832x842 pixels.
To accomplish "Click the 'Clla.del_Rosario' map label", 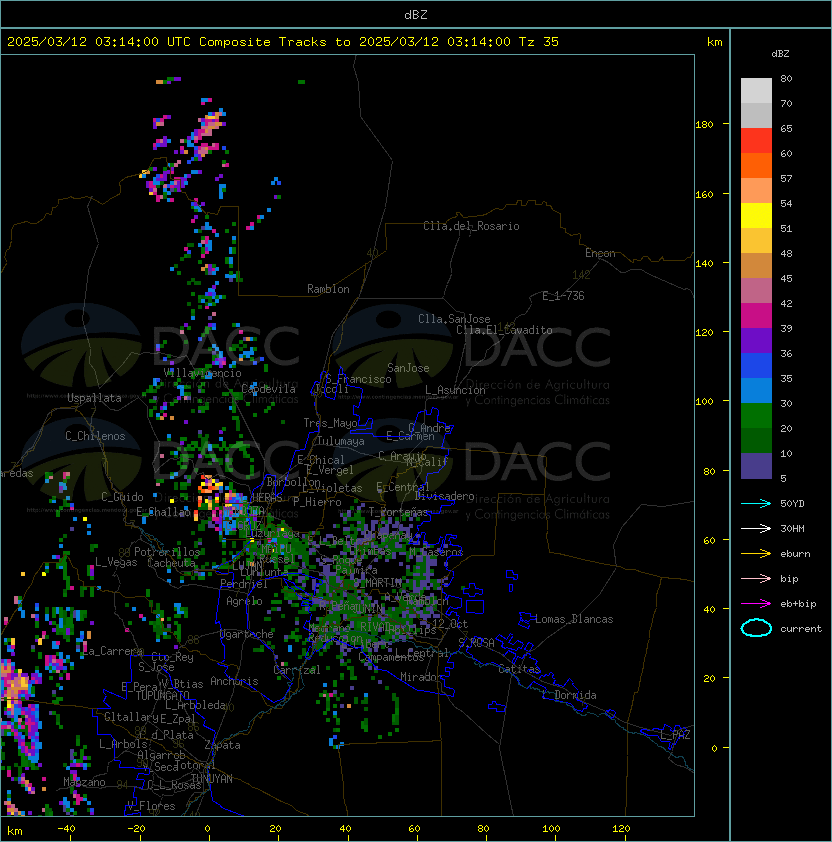I will click(x=471, y=226).
